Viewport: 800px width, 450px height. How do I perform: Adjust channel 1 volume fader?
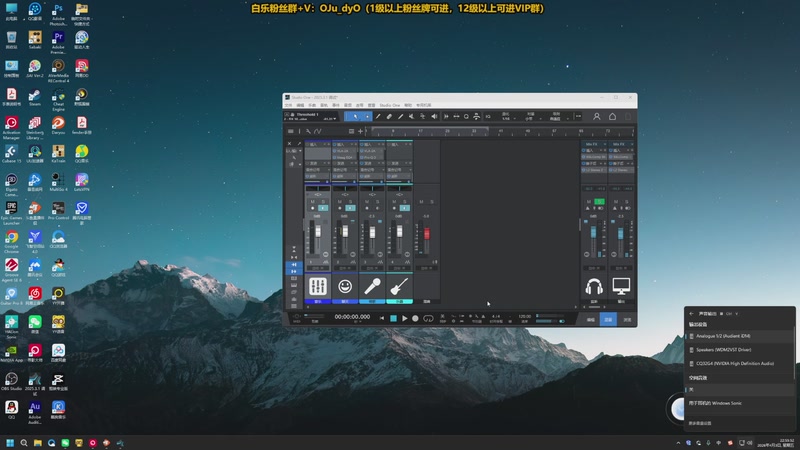(318, 232)
